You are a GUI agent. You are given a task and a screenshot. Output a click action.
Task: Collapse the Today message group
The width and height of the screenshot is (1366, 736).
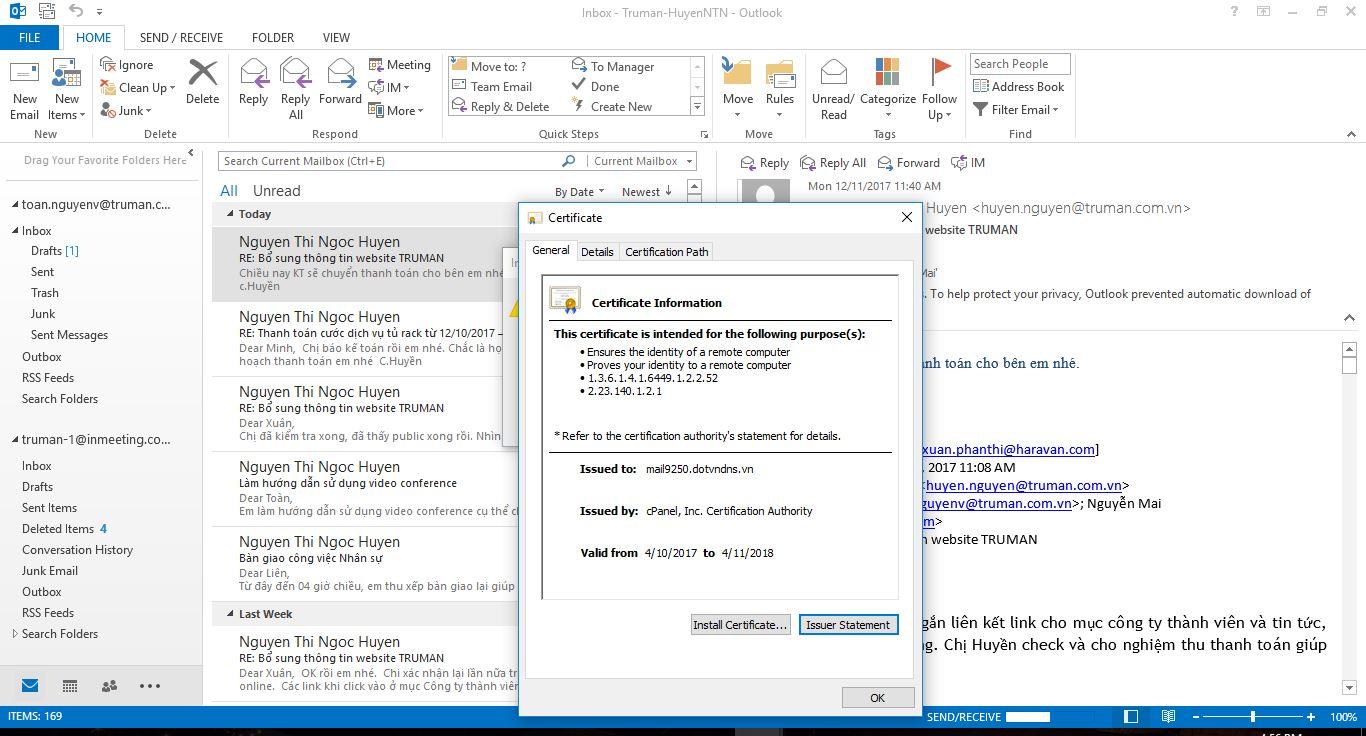[x=230, y=214]
